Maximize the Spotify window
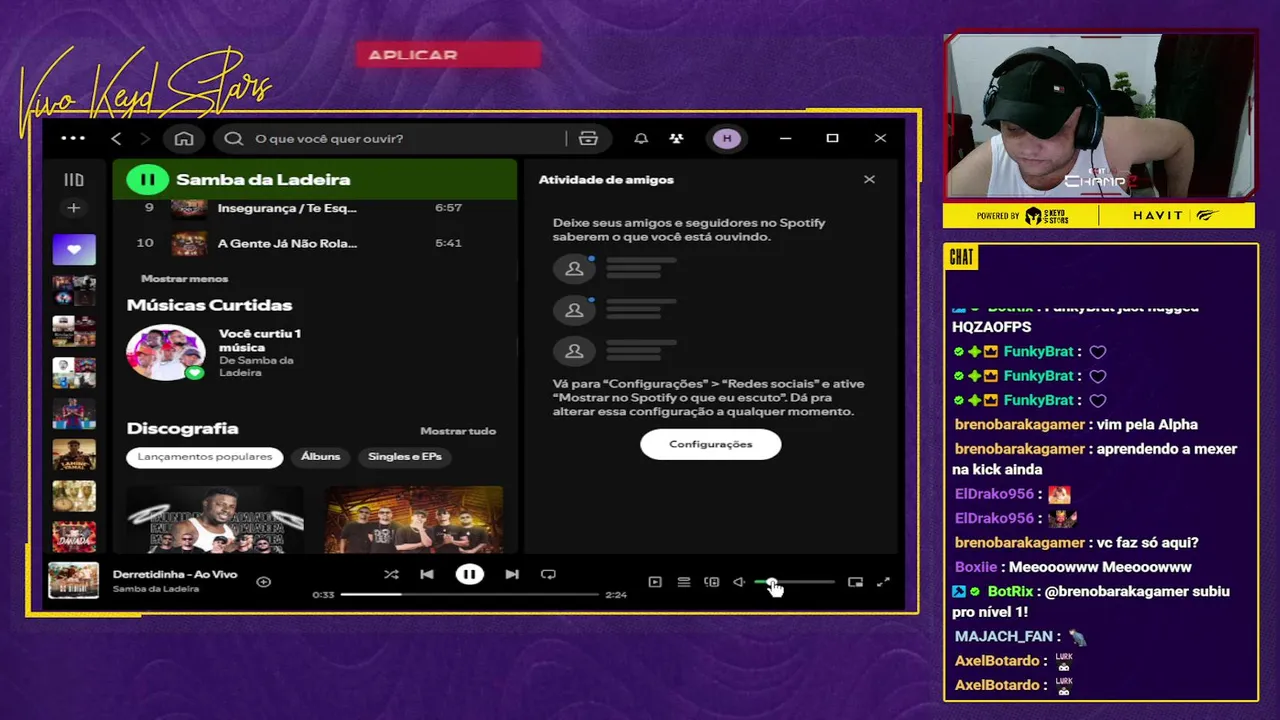Viewport: 1280px width, 720px height. [832, 138]
